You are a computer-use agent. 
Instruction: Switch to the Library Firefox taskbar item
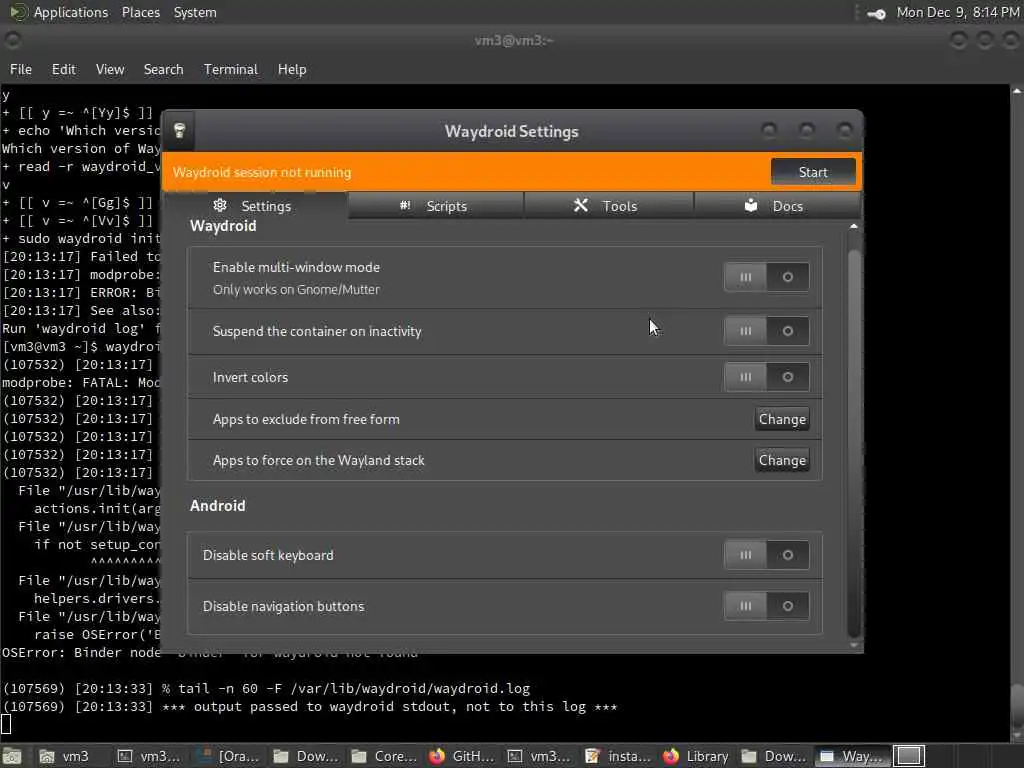coord(696,756)
